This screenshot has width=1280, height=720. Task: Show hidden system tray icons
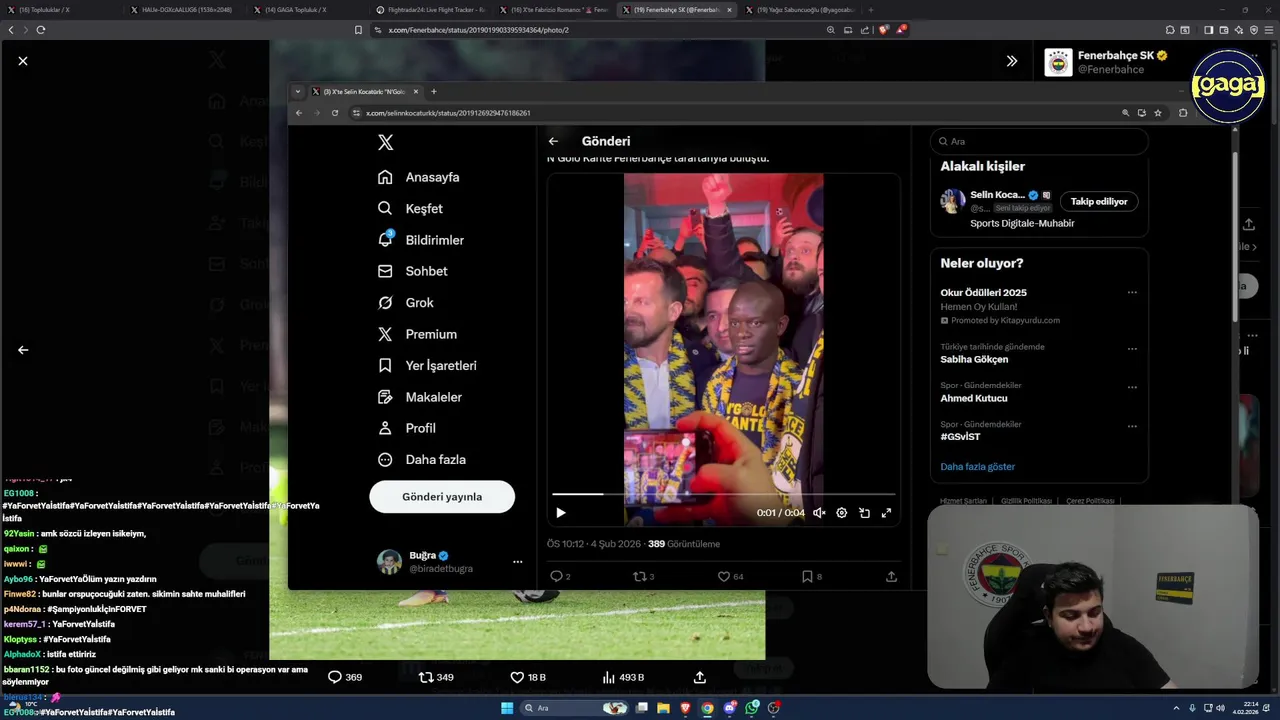pos(1176,708)
